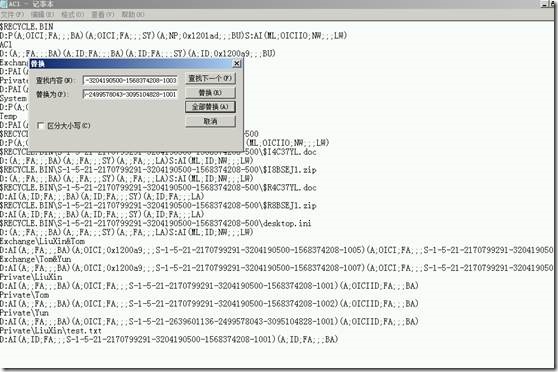Click the line "Private\Tom"

(25, 295)
